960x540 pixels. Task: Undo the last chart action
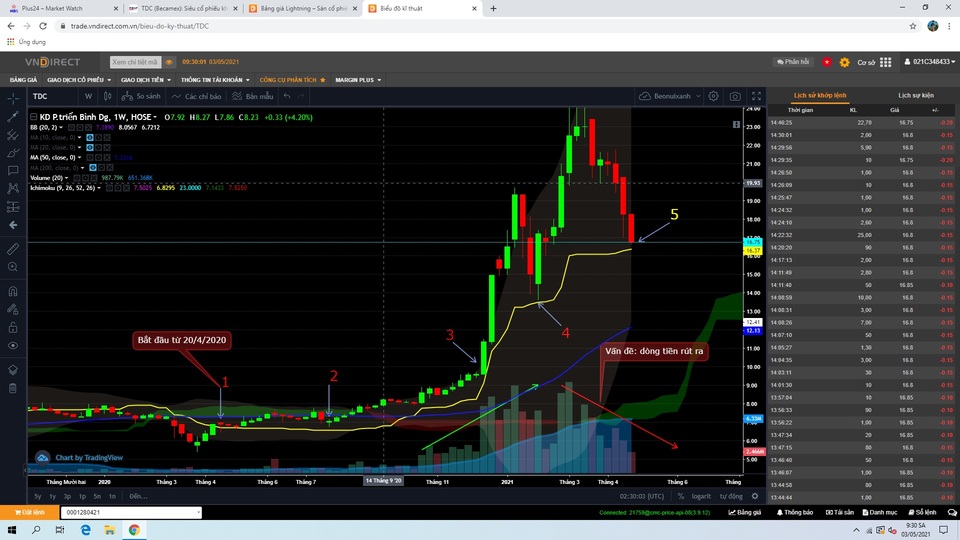pos(287,96)
